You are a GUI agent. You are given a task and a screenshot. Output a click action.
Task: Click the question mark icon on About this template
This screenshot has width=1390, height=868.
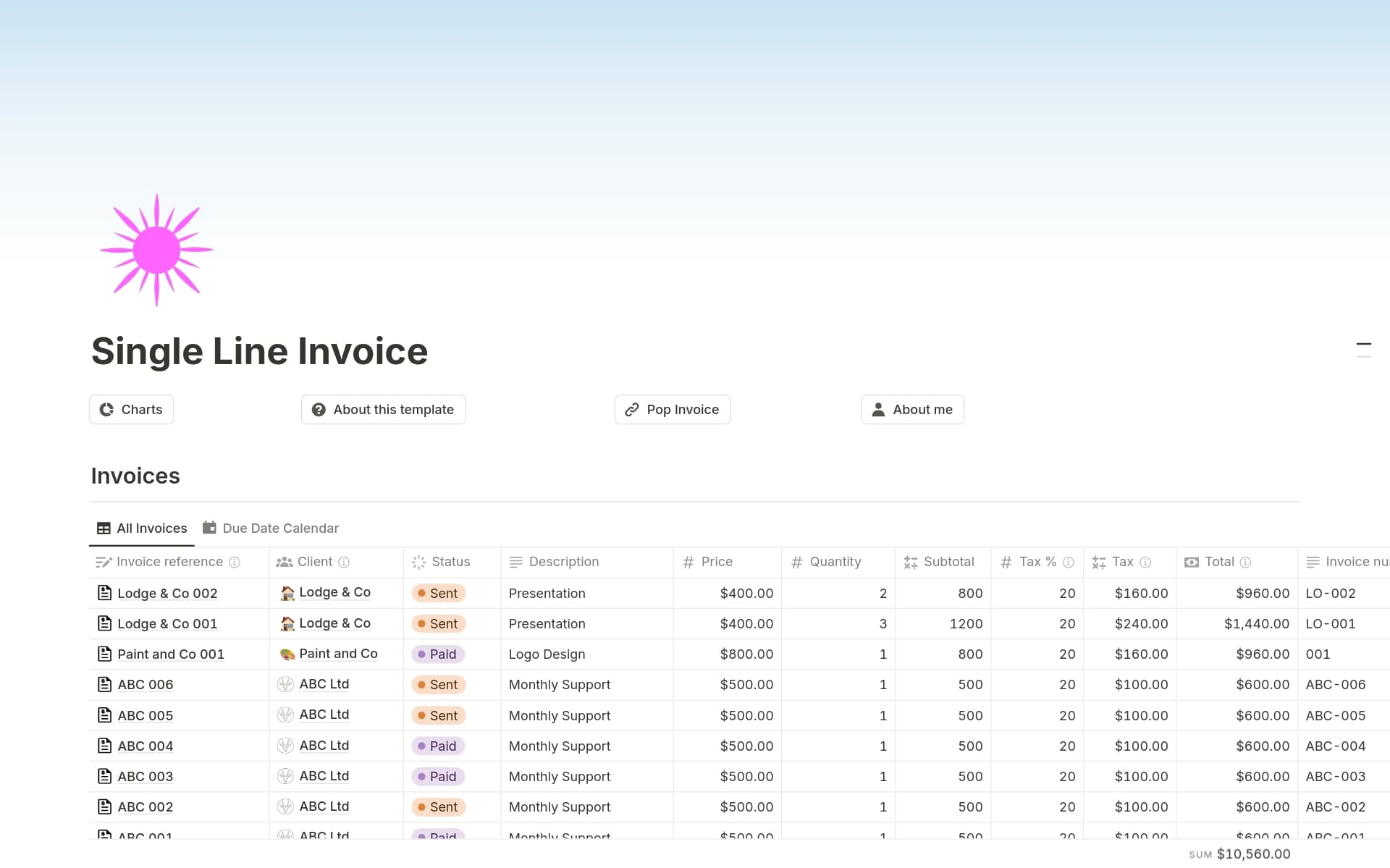click(x=319, y=409)
